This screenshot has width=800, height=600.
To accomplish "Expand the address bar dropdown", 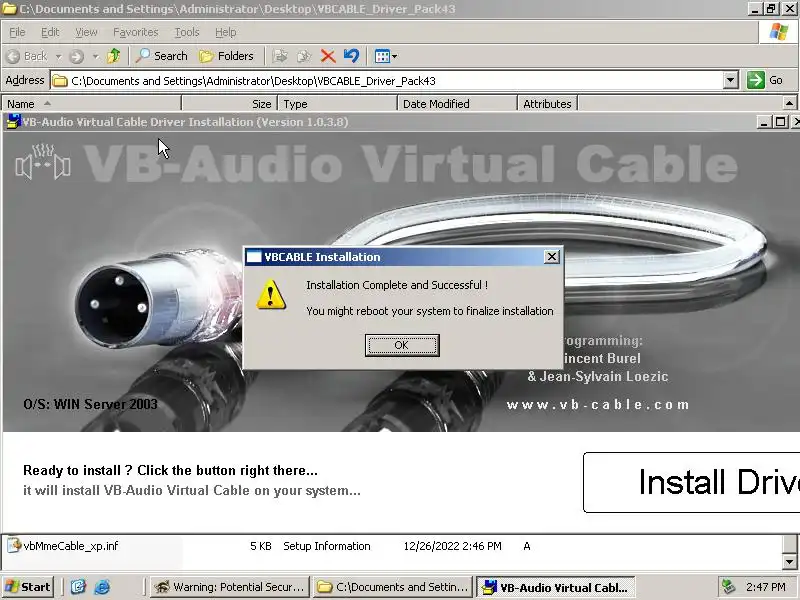I will point(731,81).
